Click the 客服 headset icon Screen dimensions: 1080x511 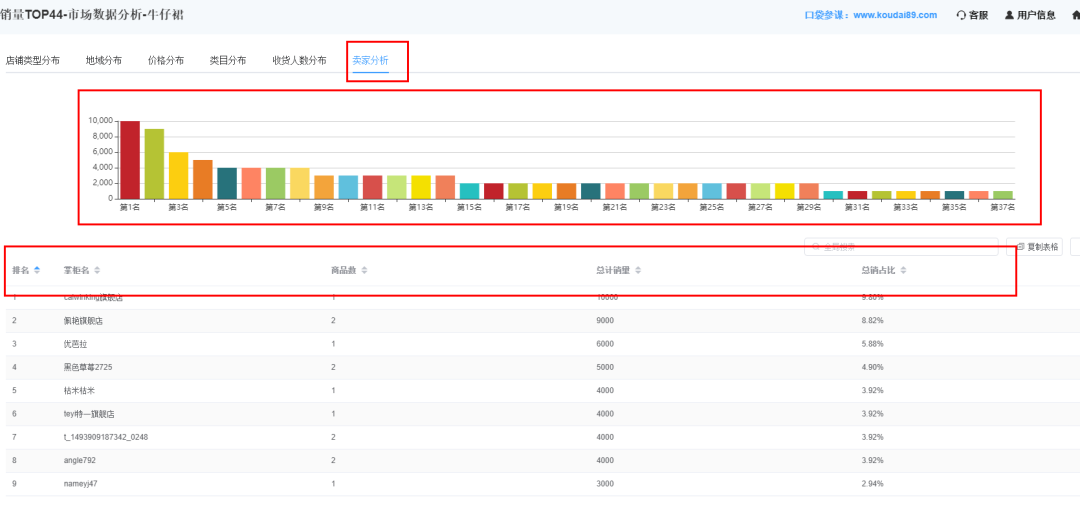click(x=961, y=15)
